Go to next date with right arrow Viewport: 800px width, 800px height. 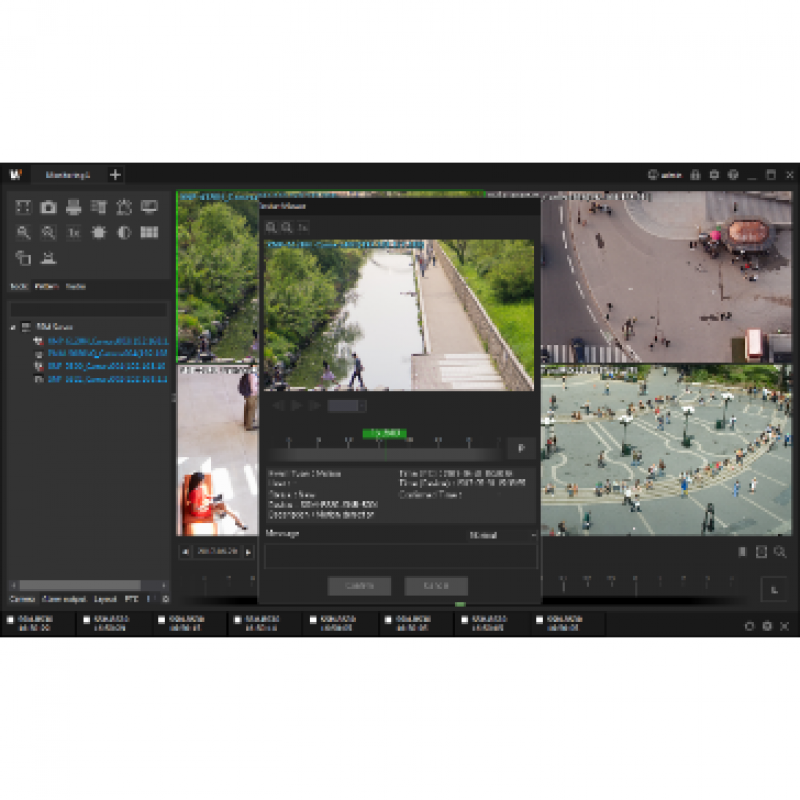tap(248, 552)
